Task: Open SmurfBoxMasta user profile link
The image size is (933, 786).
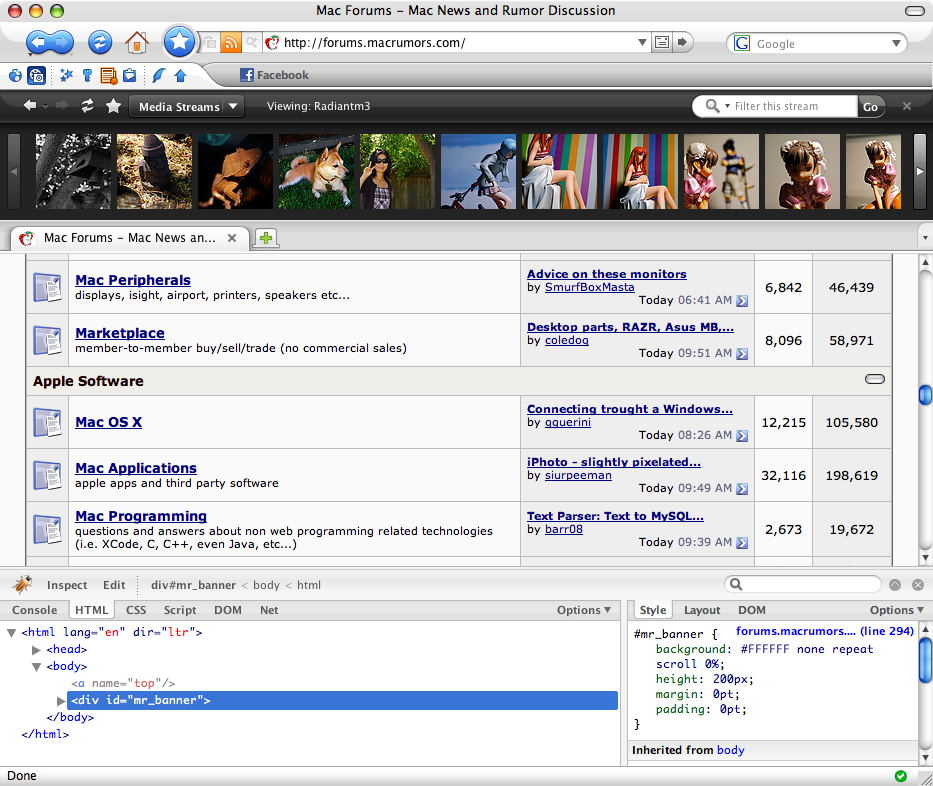Action: tap(590, 287)
